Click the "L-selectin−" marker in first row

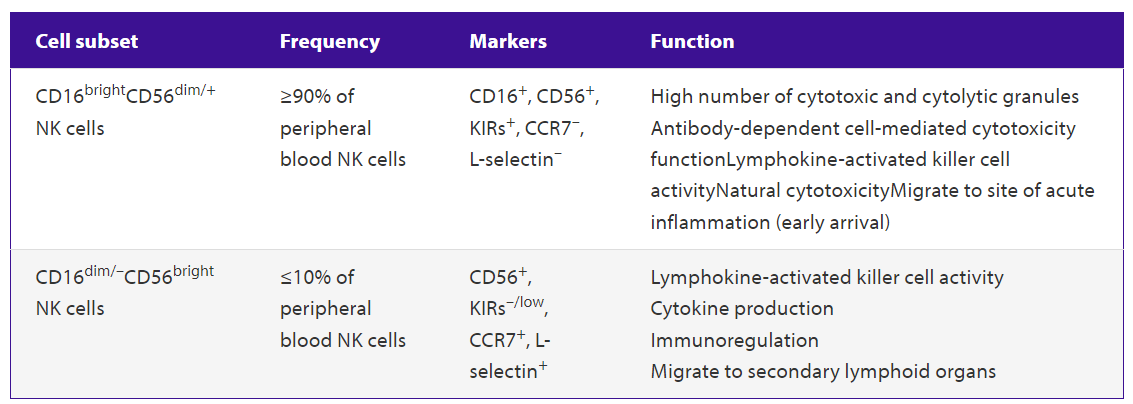click(x=516, y=159)
